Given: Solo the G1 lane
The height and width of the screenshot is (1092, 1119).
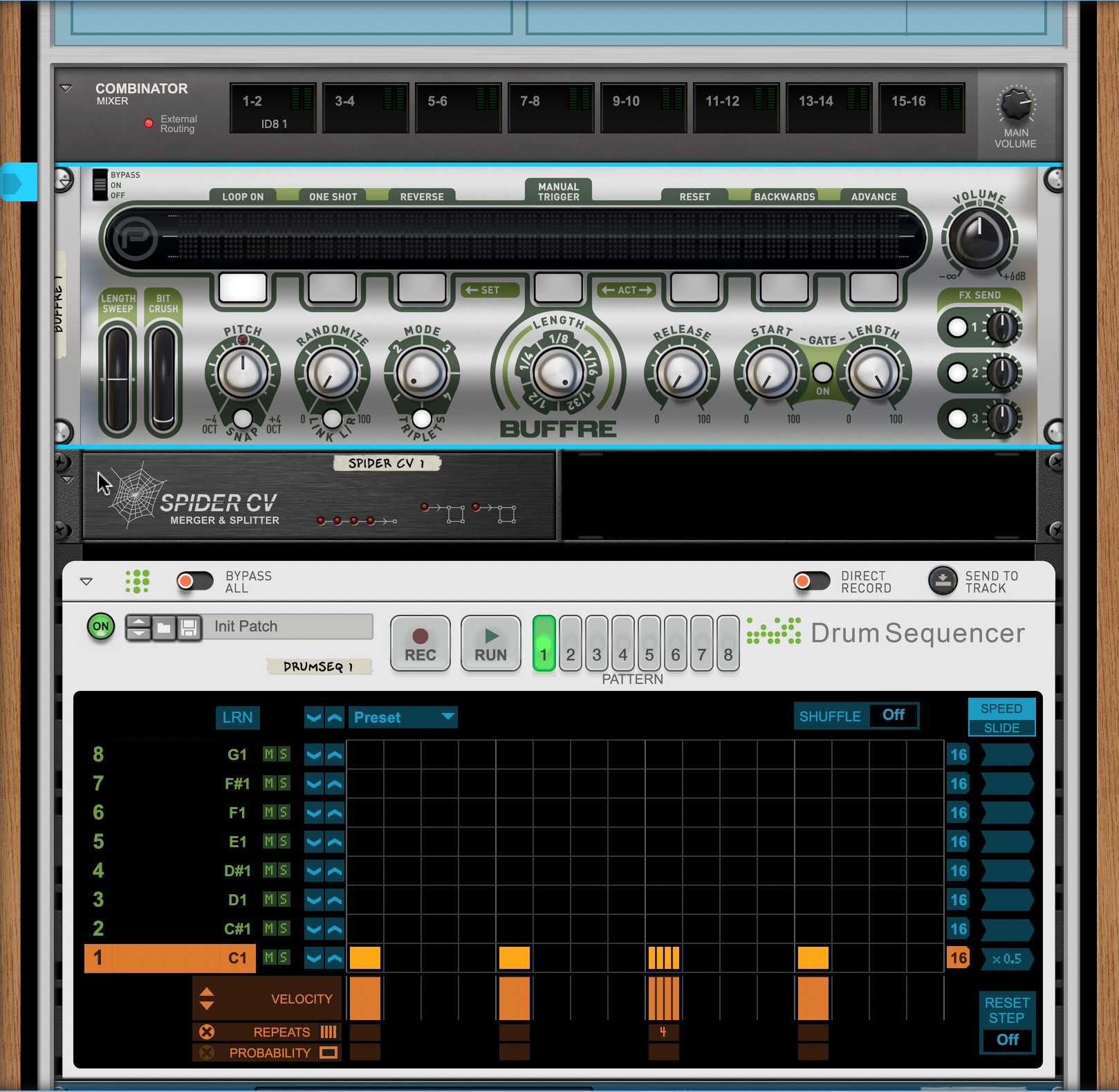Looking at the screenshot, I should (x=284, y=754).
